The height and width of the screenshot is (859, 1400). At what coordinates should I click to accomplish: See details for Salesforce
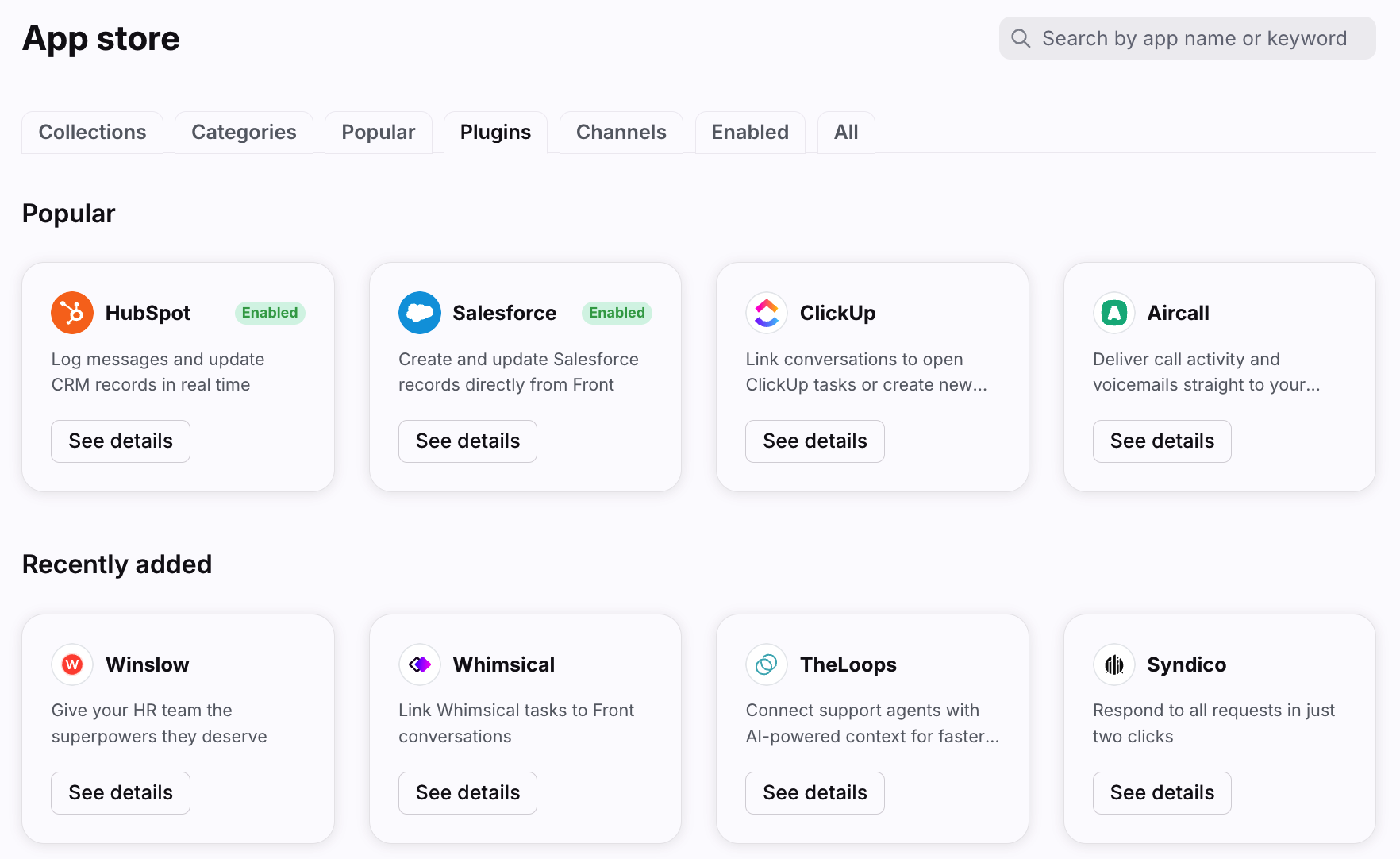467,441
